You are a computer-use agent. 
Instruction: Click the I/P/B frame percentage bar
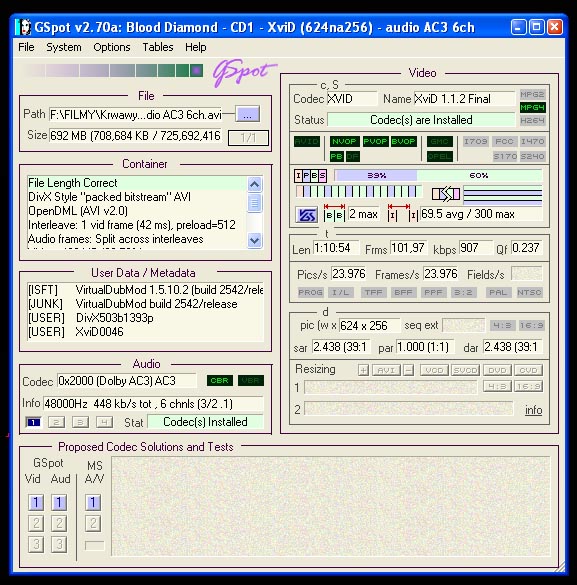(438, 175)
